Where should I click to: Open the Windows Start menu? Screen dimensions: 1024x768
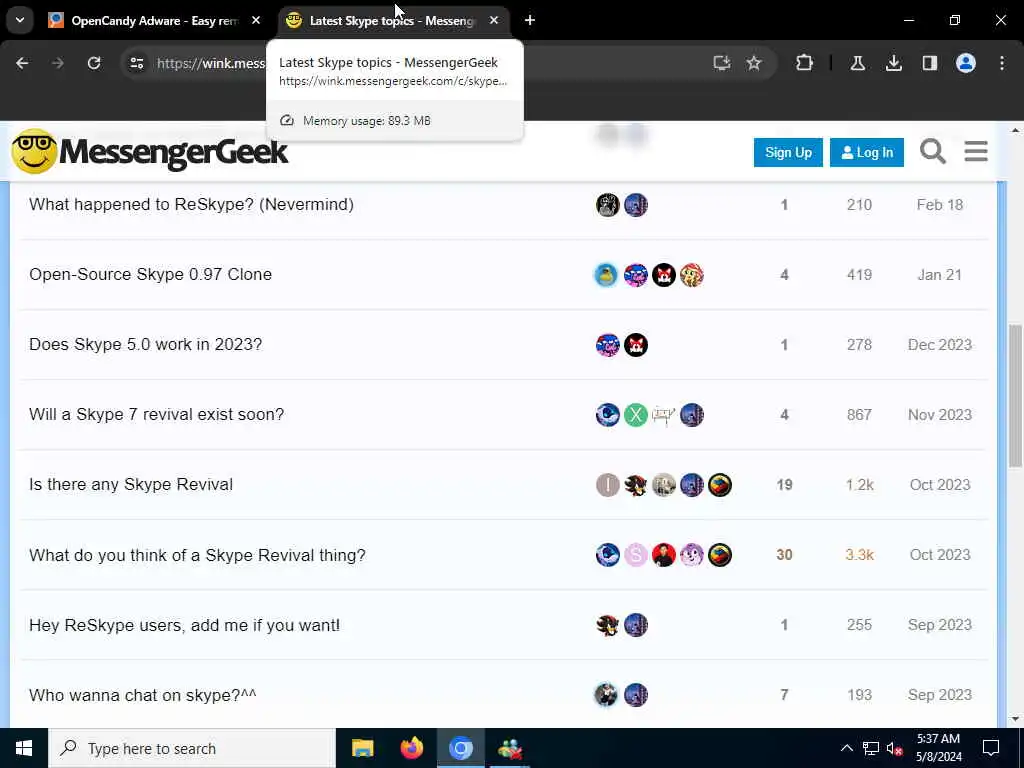click(x=24, y=748)
